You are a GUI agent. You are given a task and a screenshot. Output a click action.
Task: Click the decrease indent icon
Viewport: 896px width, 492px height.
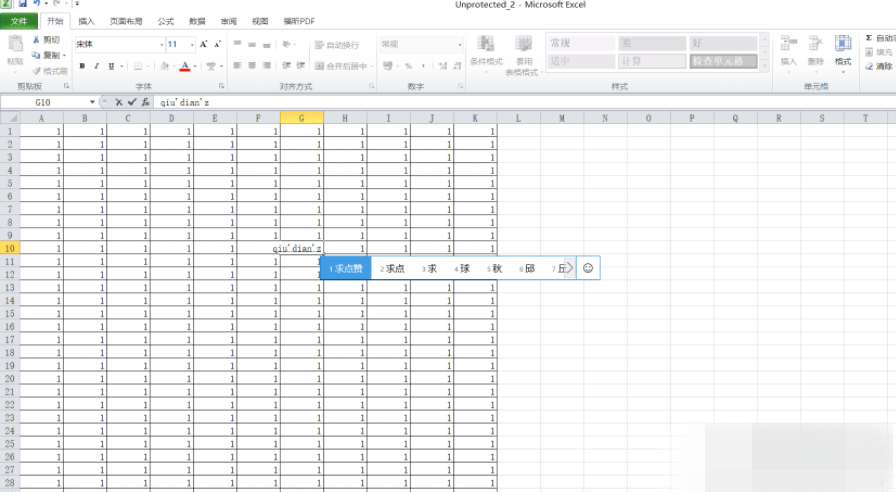[x=286, y=66]
